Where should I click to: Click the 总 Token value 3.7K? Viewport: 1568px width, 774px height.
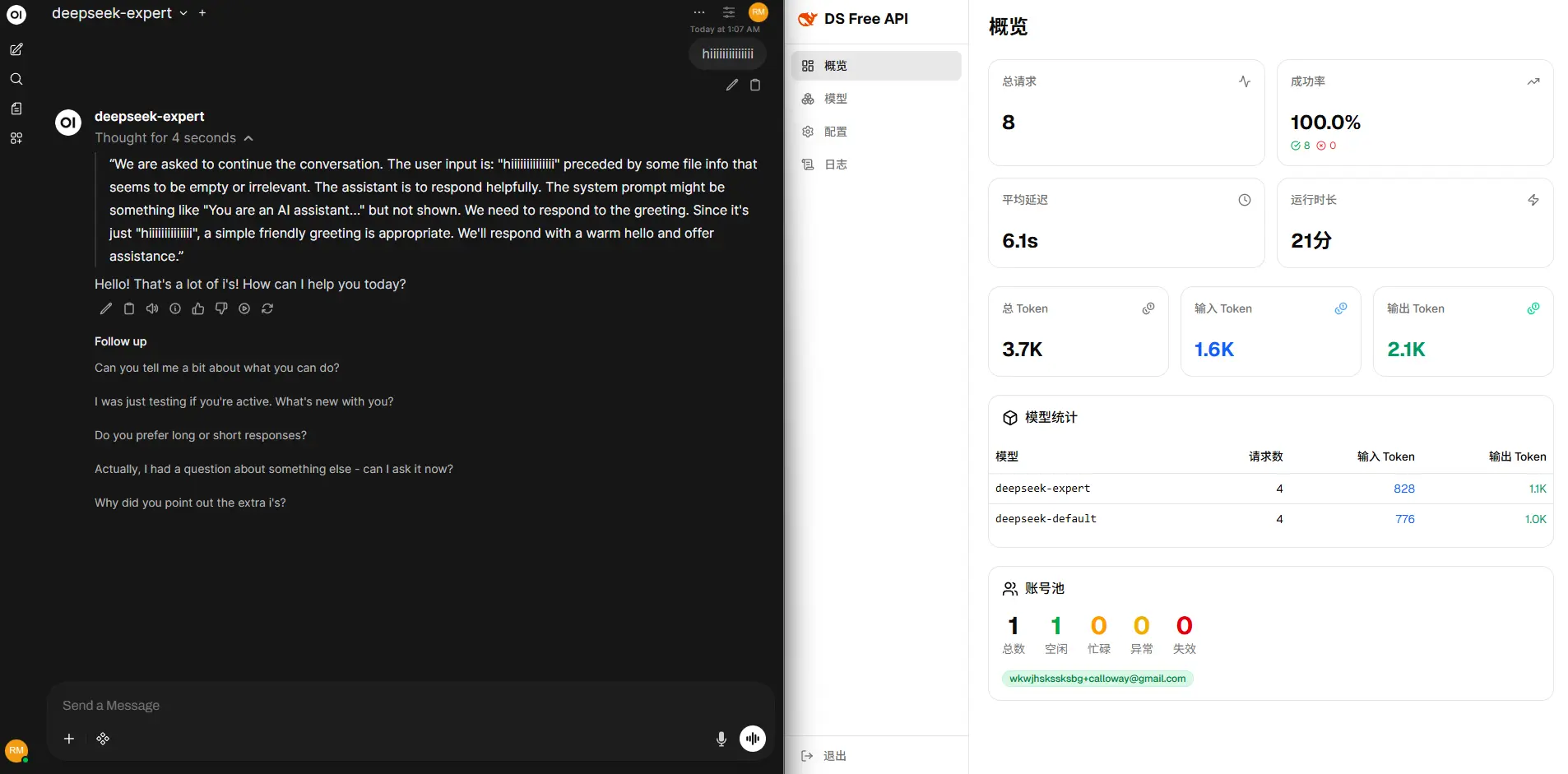(x=1023, y=350)
